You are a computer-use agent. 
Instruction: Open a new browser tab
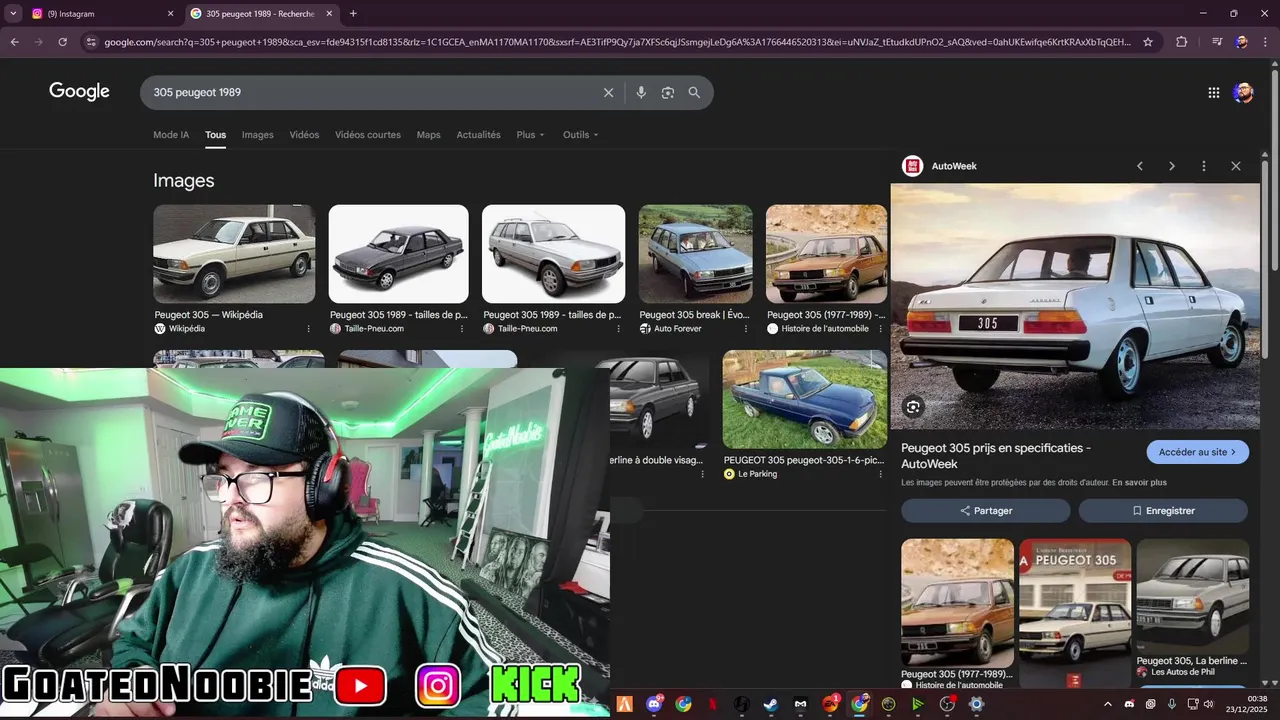click(353, 13)
